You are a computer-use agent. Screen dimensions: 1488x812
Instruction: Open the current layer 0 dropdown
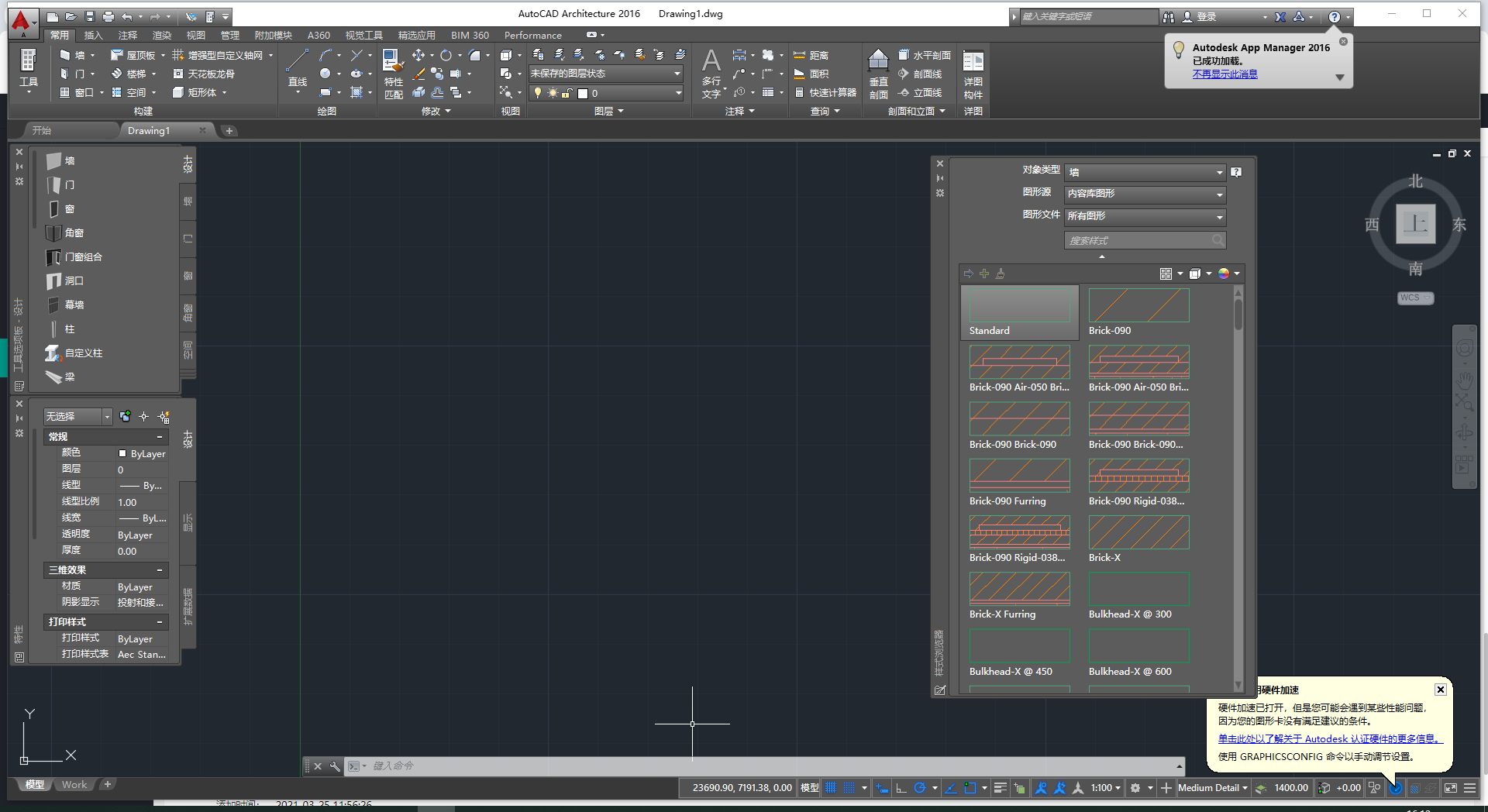[x=605, y=93]
